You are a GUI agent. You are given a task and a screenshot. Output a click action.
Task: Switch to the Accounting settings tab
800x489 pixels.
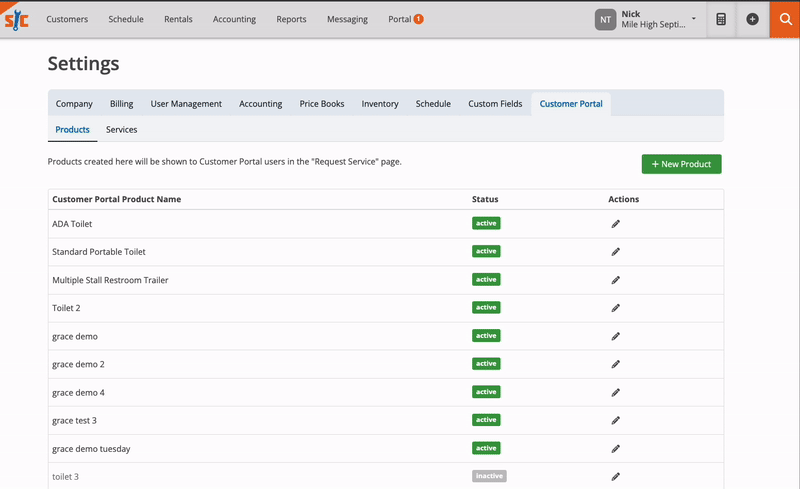tap(260, 104)
